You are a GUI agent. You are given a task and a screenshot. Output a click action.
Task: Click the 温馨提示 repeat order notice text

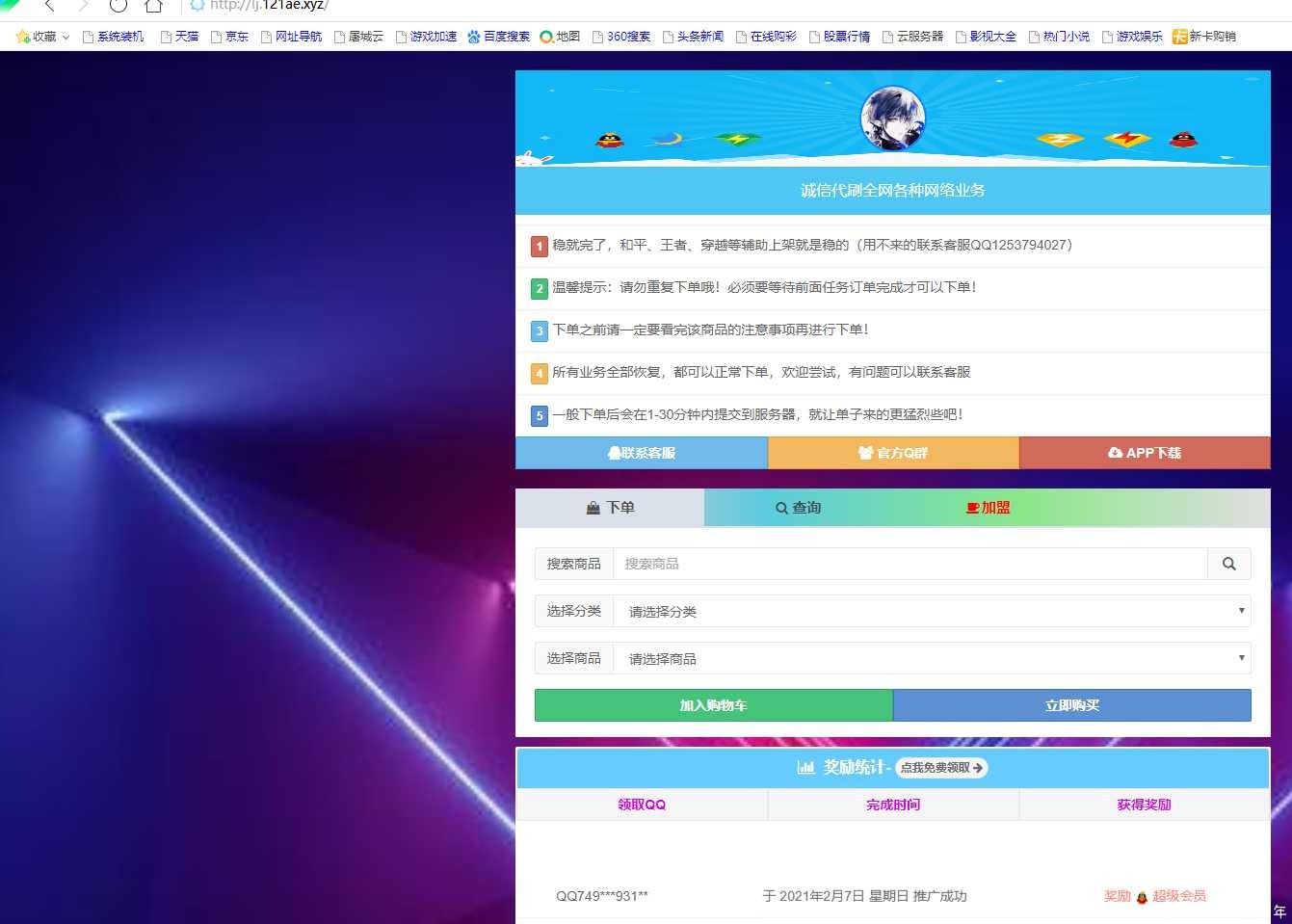764,287
